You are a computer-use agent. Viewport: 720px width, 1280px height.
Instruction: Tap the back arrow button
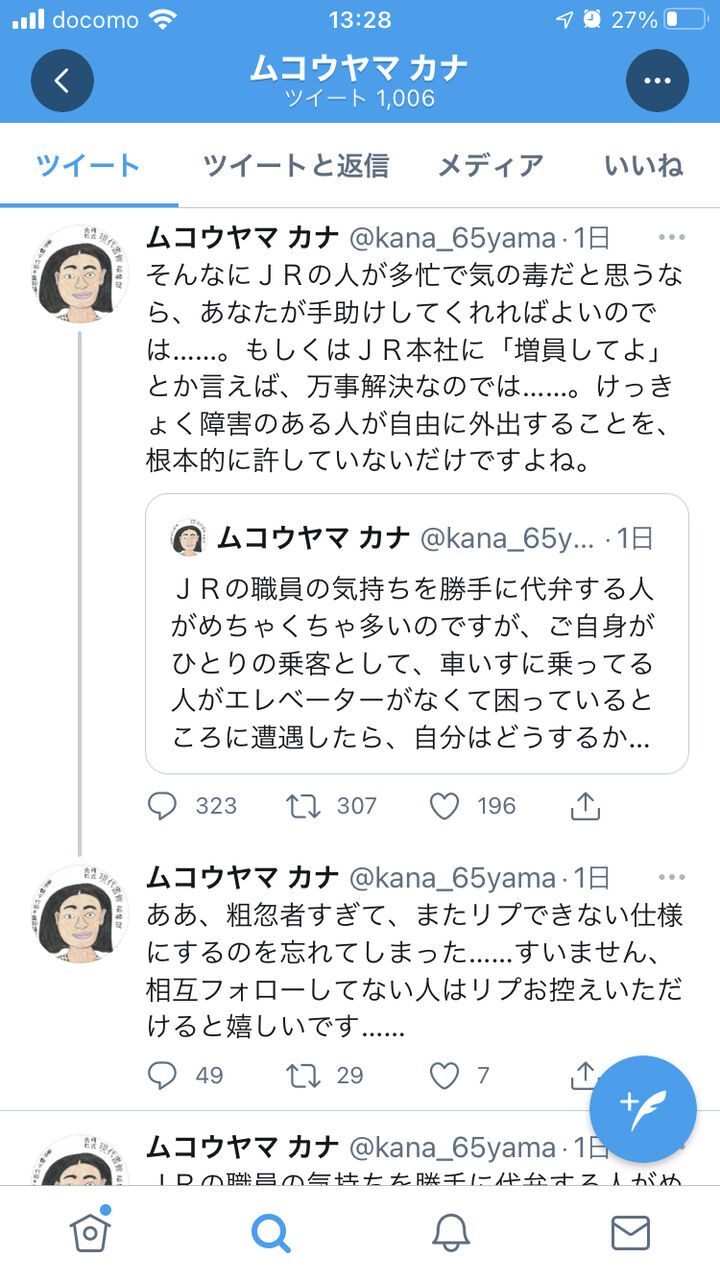tap(62, 80)
